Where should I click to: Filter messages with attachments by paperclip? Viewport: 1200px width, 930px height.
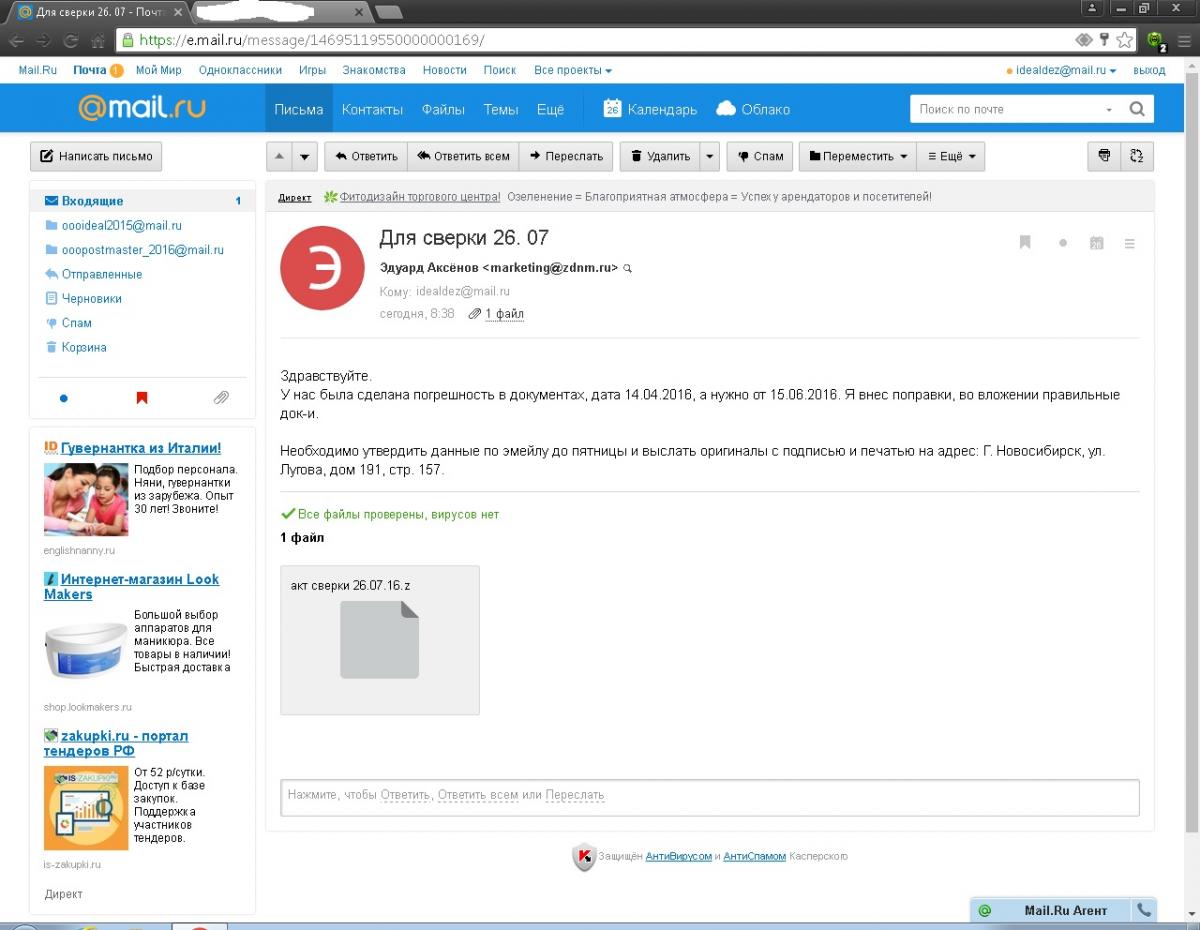point(221,398)
